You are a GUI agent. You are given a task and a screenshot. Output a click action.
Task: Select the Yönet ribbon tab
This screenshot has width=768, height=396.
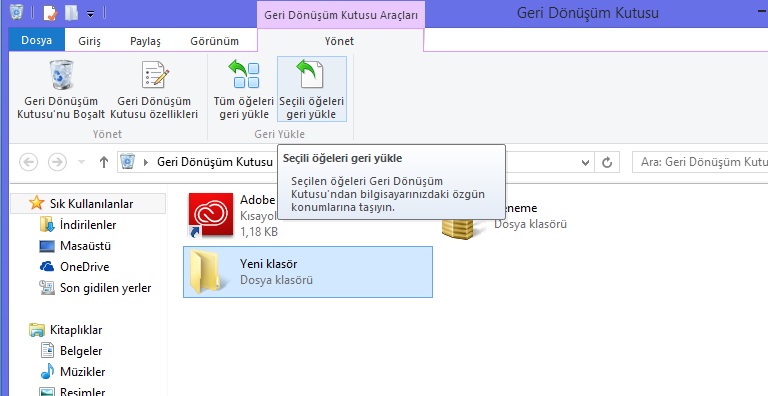point(339,41)
